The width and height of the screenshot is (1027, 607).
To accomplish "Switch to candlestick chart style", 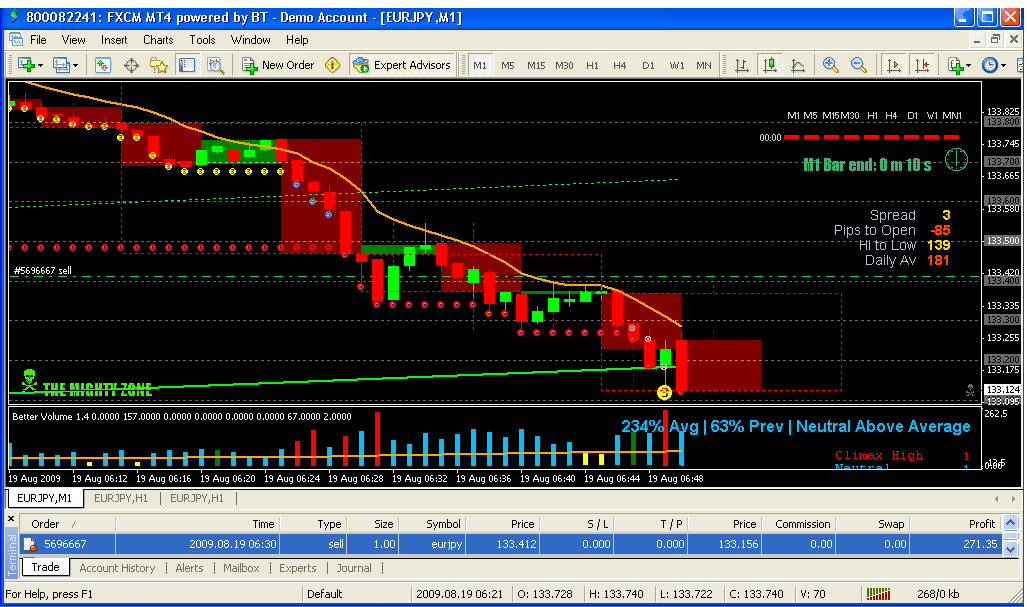I will [770, 65].
